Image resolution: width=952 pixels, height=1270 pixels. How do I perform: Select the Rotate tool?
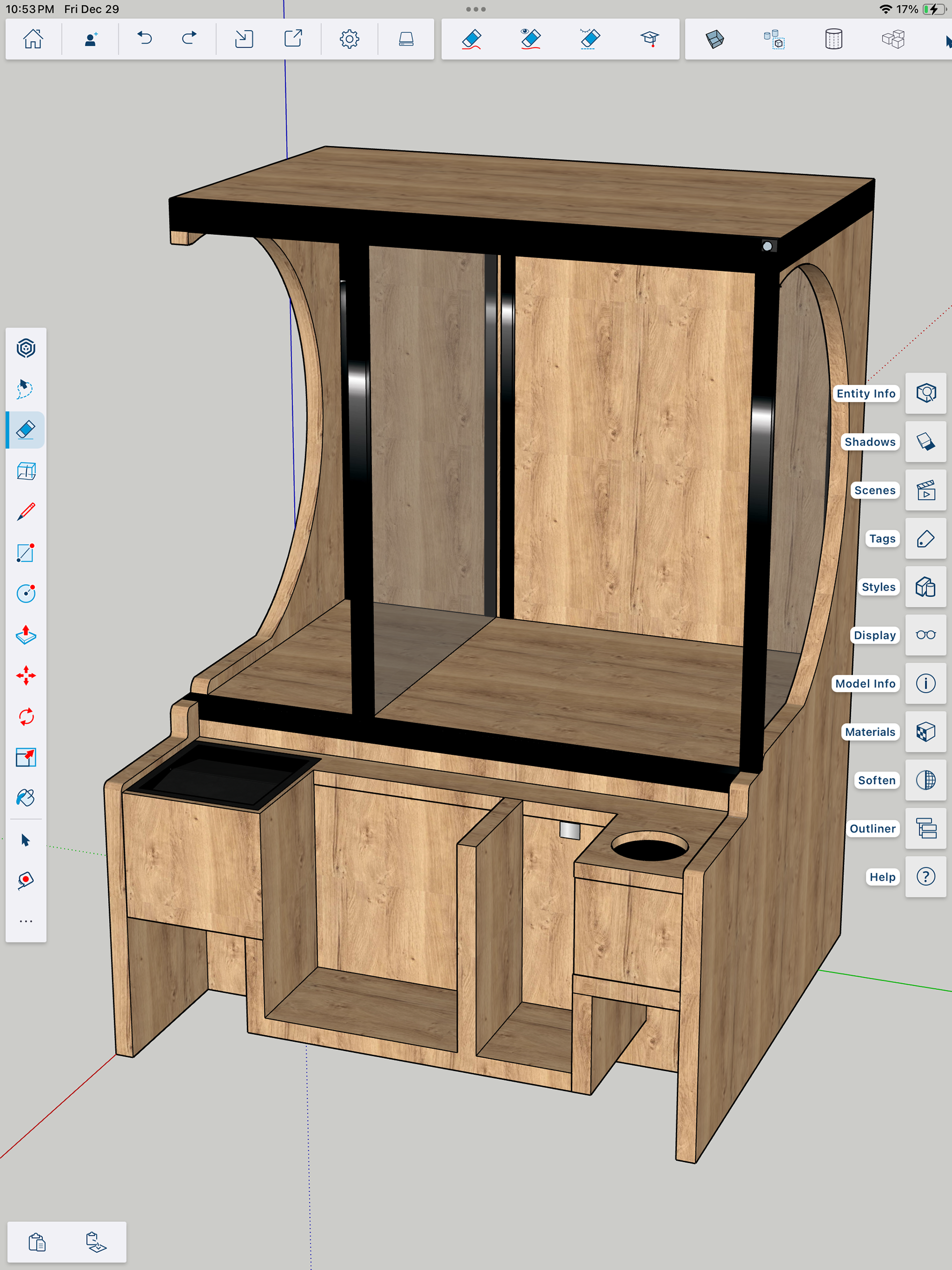pos(26,717)
